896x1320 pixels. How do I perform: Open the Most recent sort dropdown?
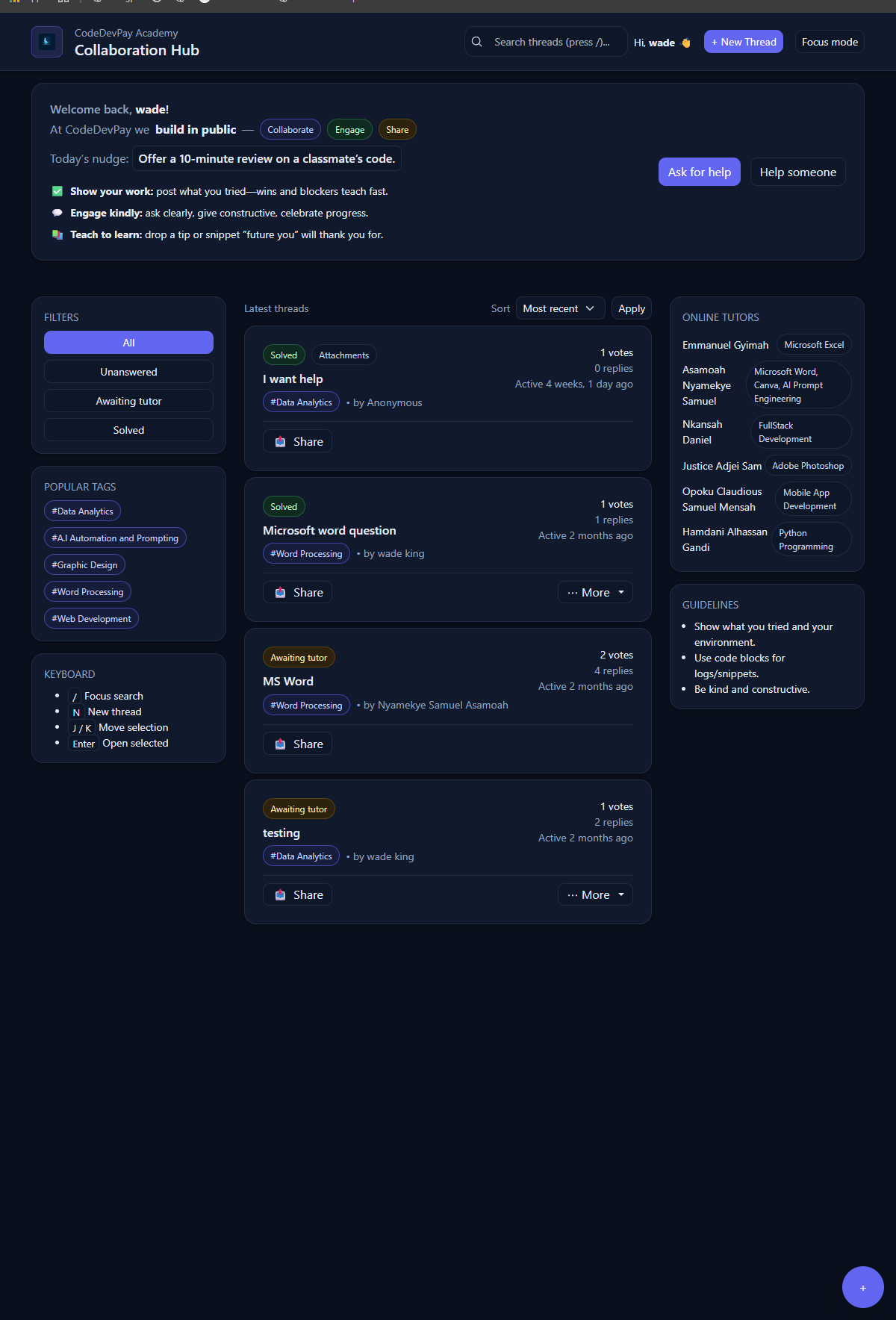pyautogui.click(x=560, y=308)
